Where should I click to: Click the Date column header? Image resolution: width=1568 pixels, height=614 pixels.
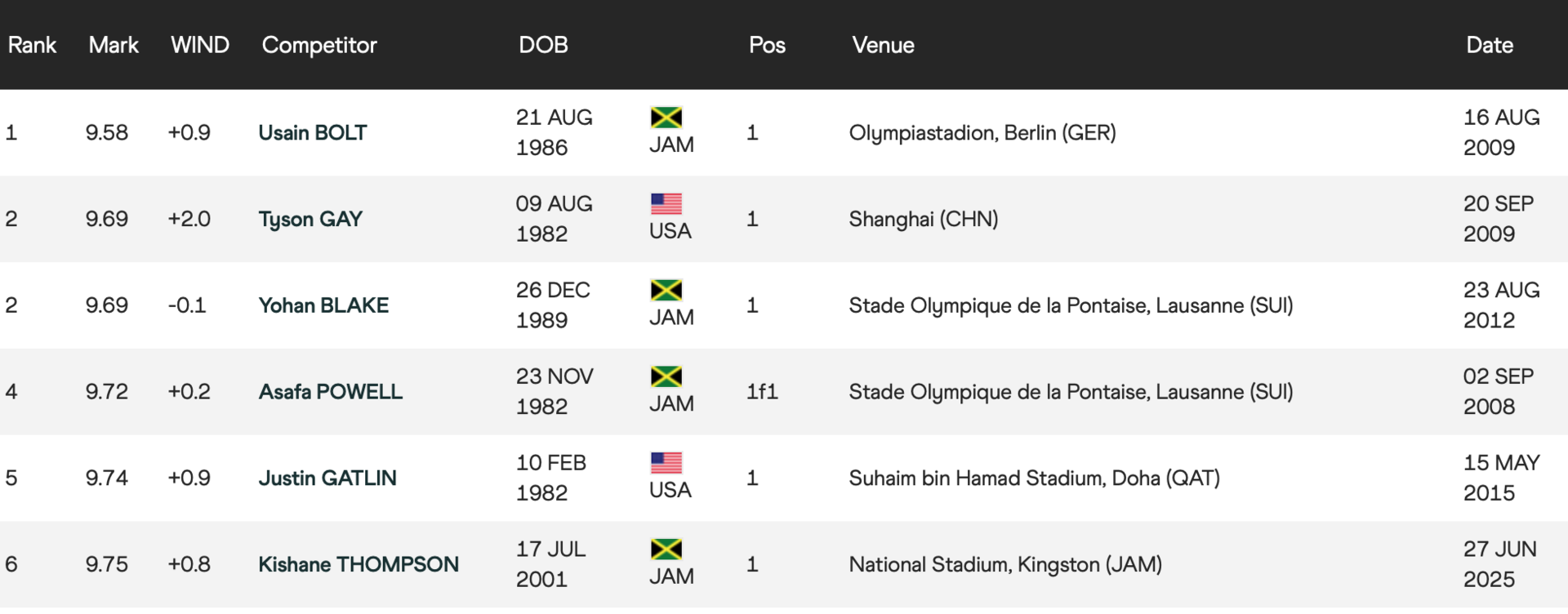point(1490,45)
